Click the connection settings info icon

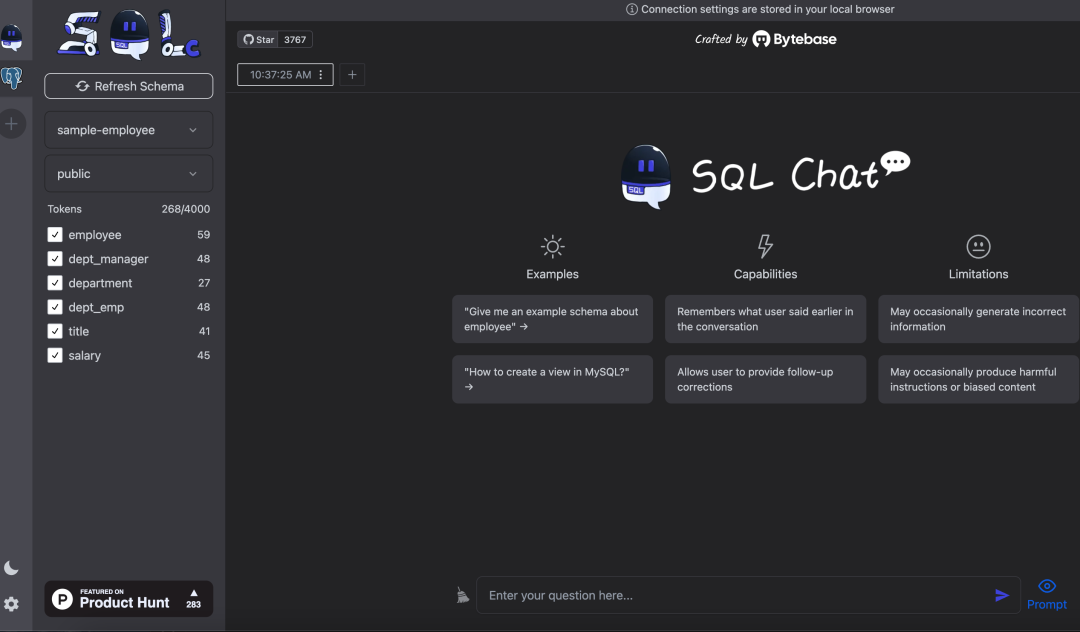coord(632,9)
